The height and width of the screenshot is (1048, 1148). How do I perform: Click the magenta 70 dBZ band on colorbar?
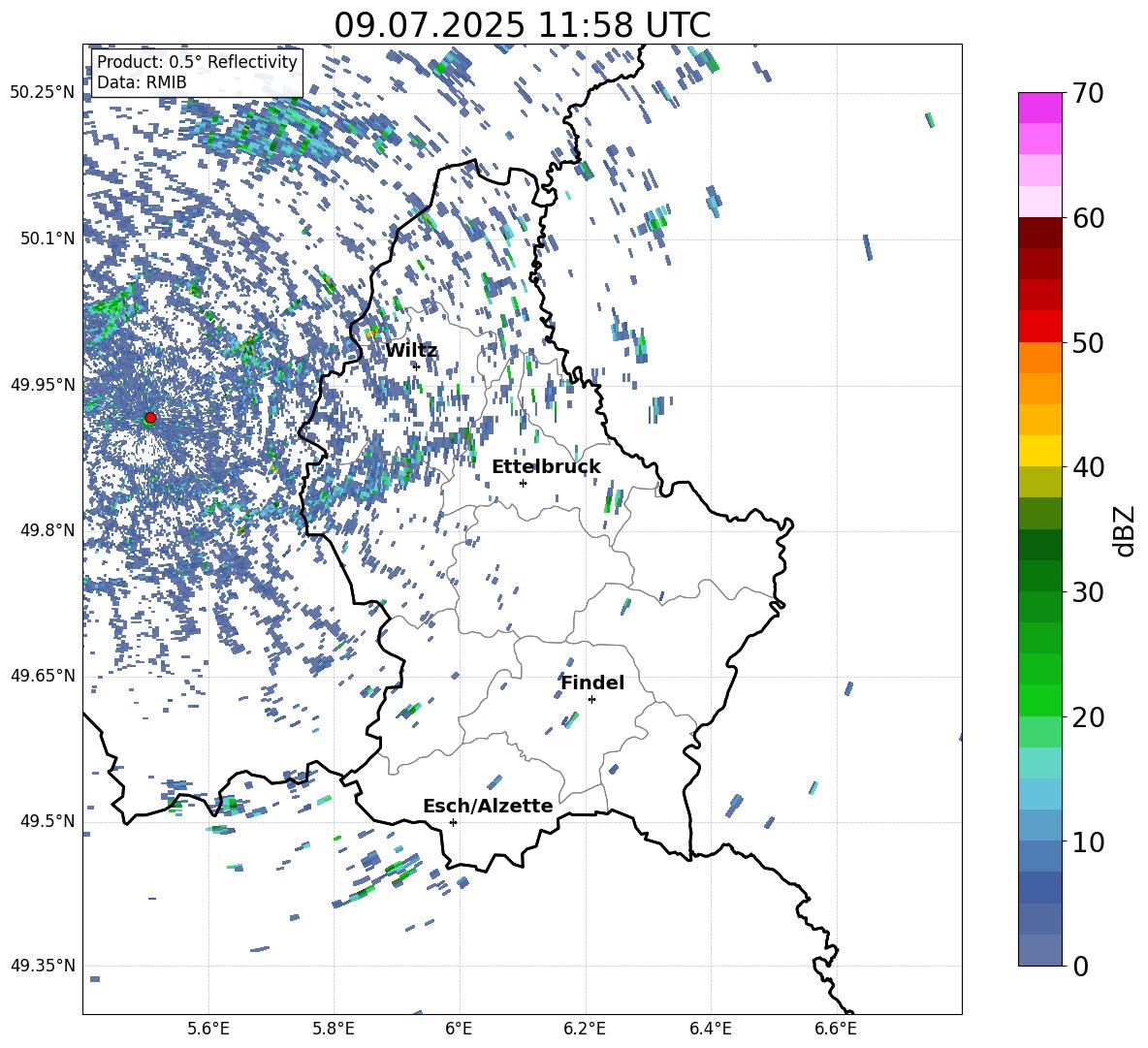click(x=1040, y=108)
